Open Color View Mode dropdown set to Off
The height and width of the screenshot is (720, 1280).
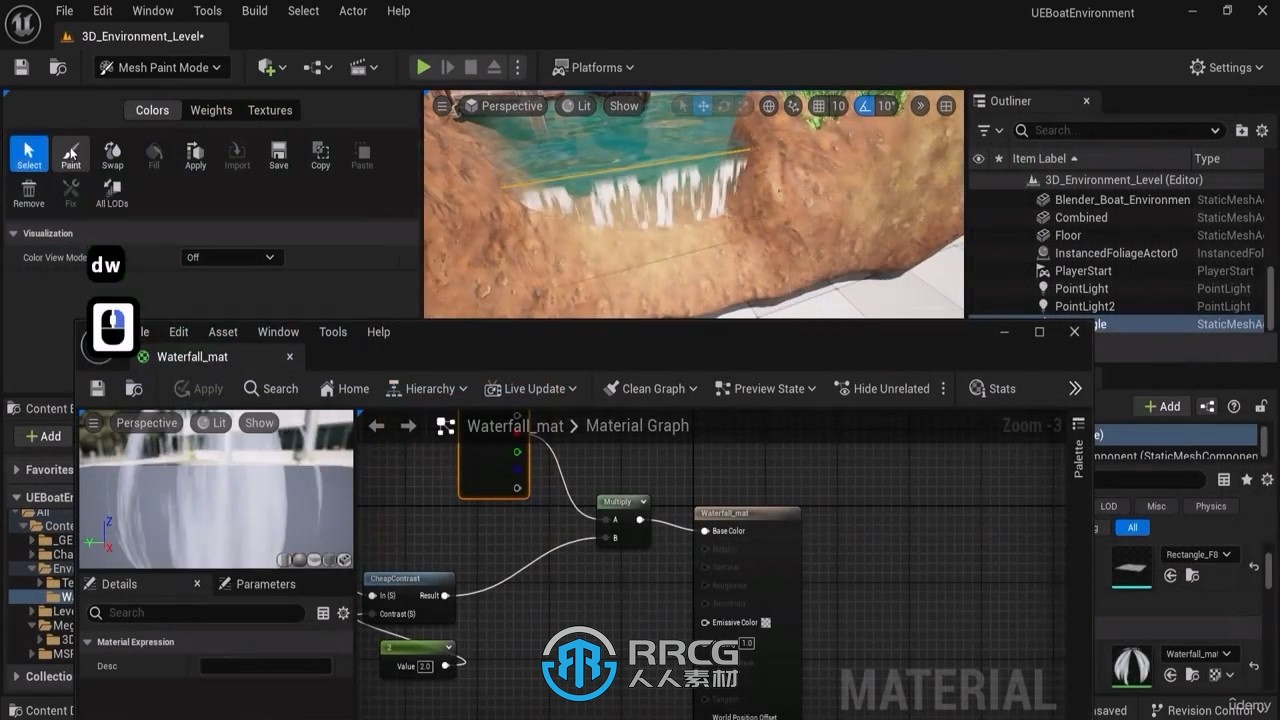pyautogui.click(x=230, y=257)
